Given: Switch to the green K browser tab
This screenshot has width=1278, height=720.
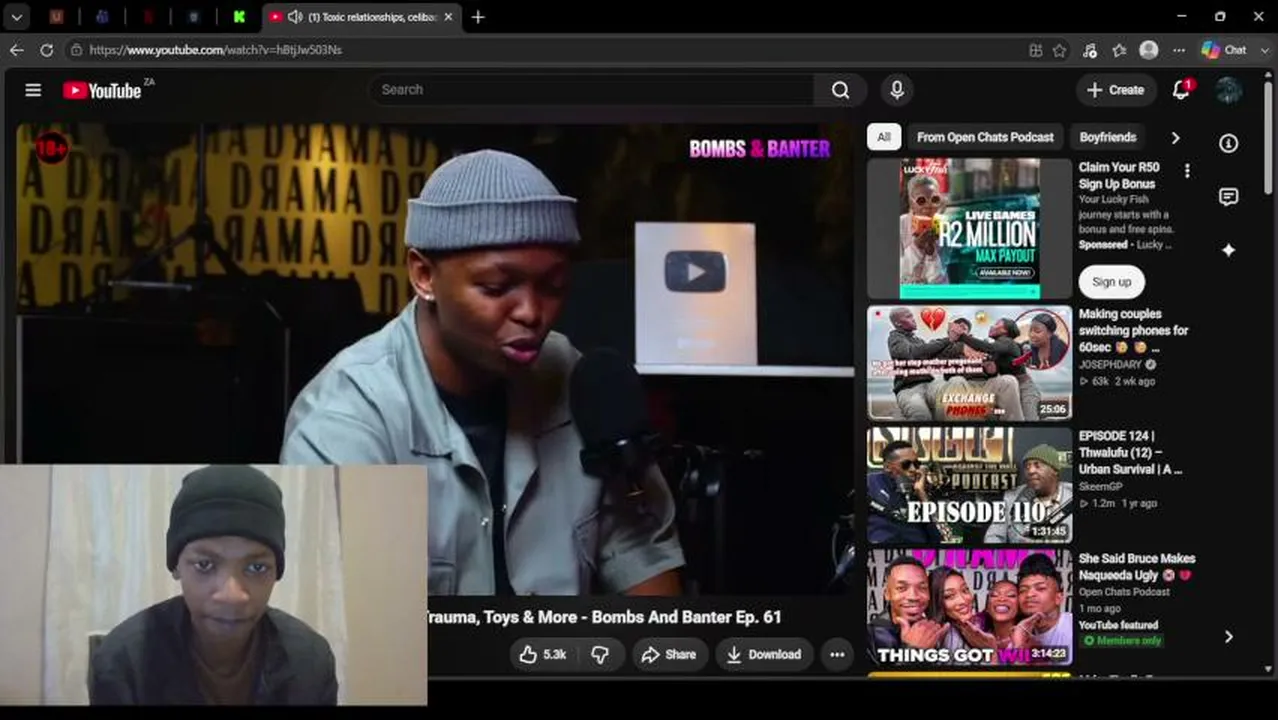Looking at the screenshot, I should (x=239, y=17).
